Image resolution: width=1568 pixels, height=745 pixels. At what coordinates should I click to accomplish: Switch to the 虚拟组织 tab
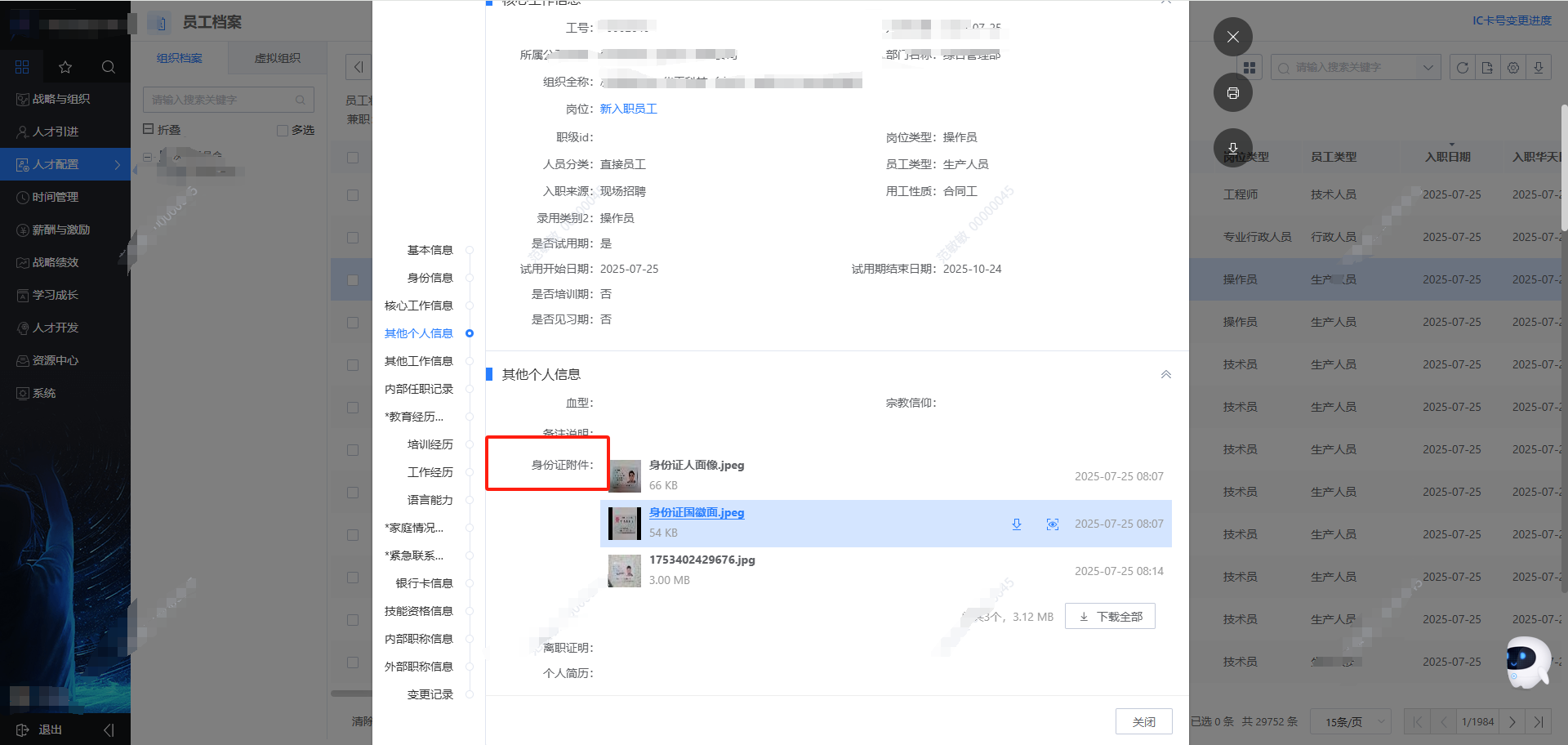[x=277, y=59]
